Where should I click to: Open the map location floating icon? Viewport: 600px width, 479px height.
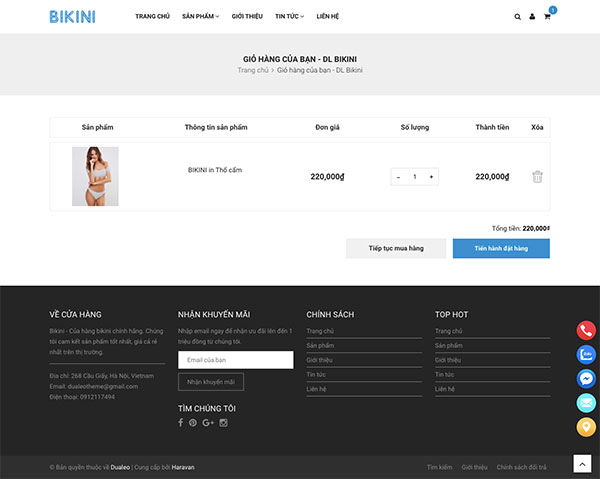click(x=586, y=427)
